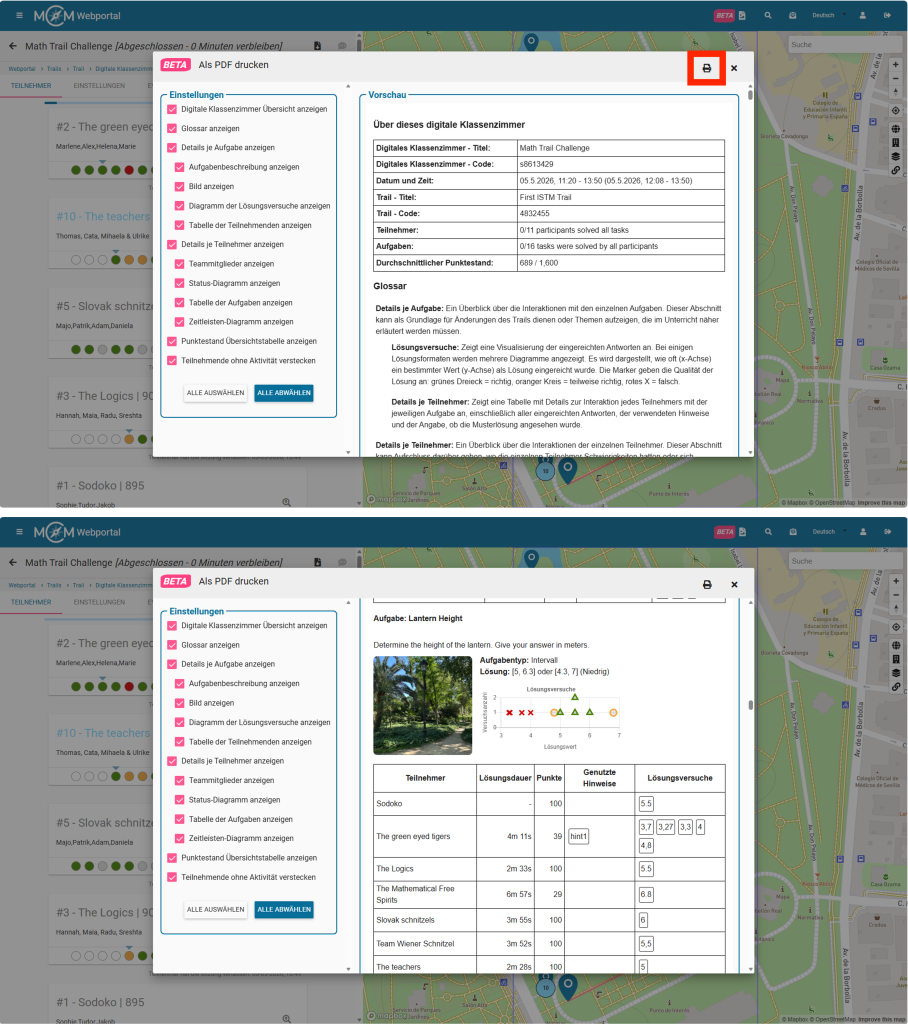
Task: Click the globe icon on the upper map
Action: tap(896, 129)
